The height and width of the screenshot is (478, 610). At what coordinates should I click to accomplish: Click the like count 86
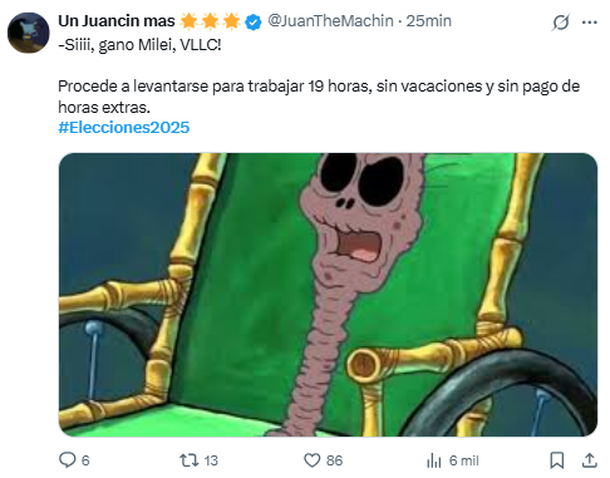click(x=334, y=461)
